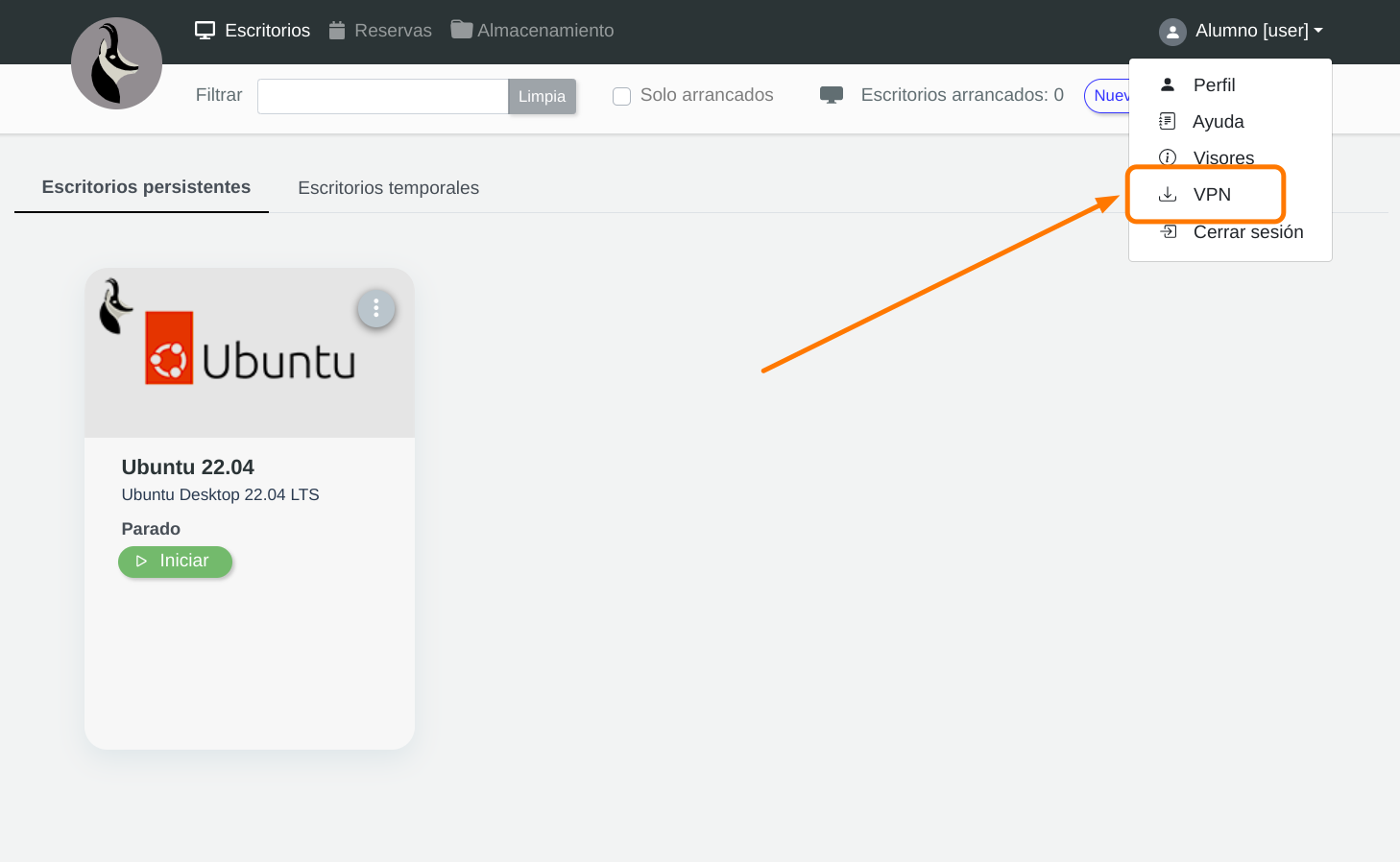Go to Almacenamiento storage section
Viewport: 1400px width, 862px height.
click(x=533, y=31)
